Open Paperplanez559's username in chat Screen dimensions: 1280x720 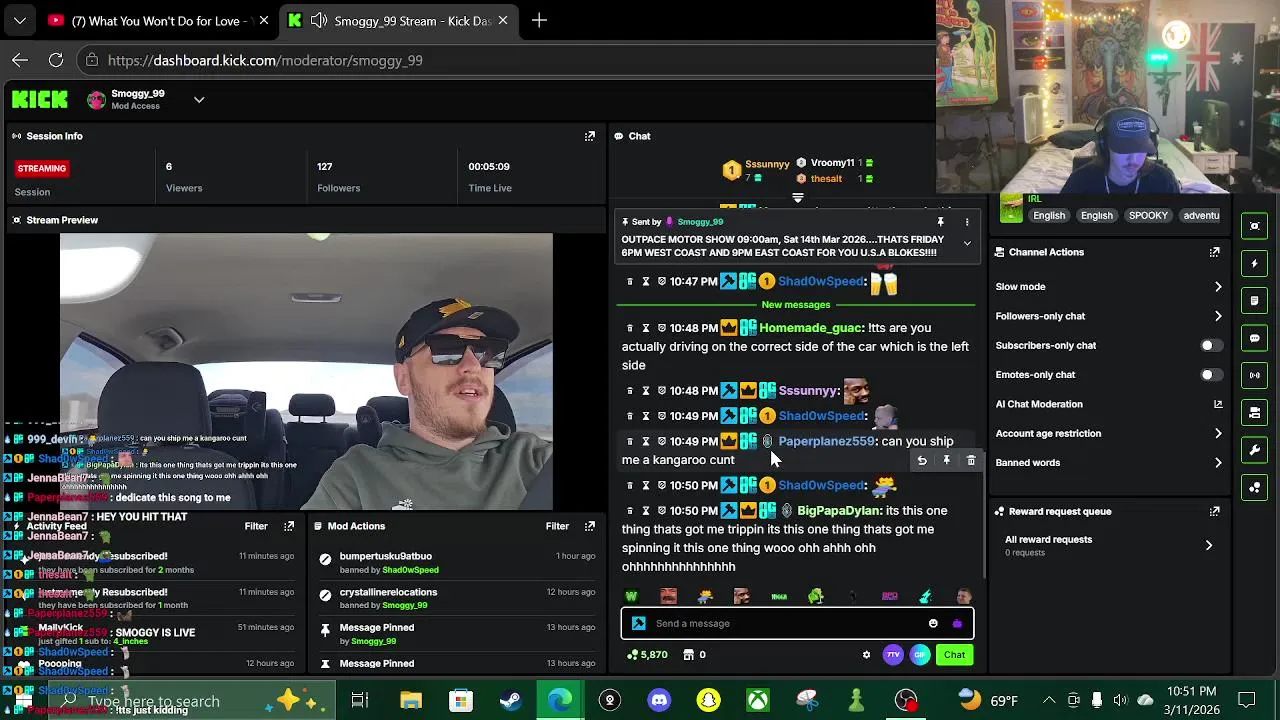click(826, 441)
